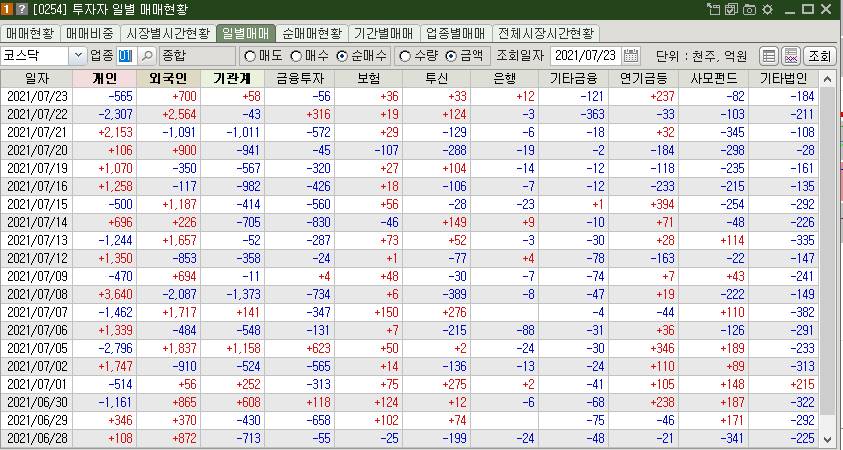Click the orange window number 1 icon
843x450 pixels.
(6, 9)
